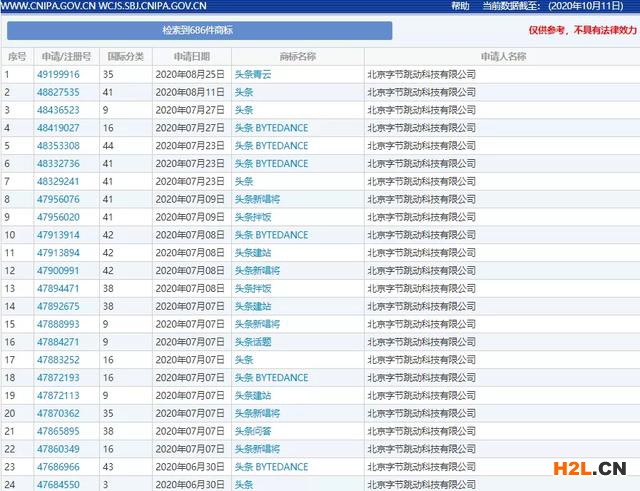This screenshot has height=491, width=640.
Task: Open registration number 47913894
Action: click(x=58, y=253)
